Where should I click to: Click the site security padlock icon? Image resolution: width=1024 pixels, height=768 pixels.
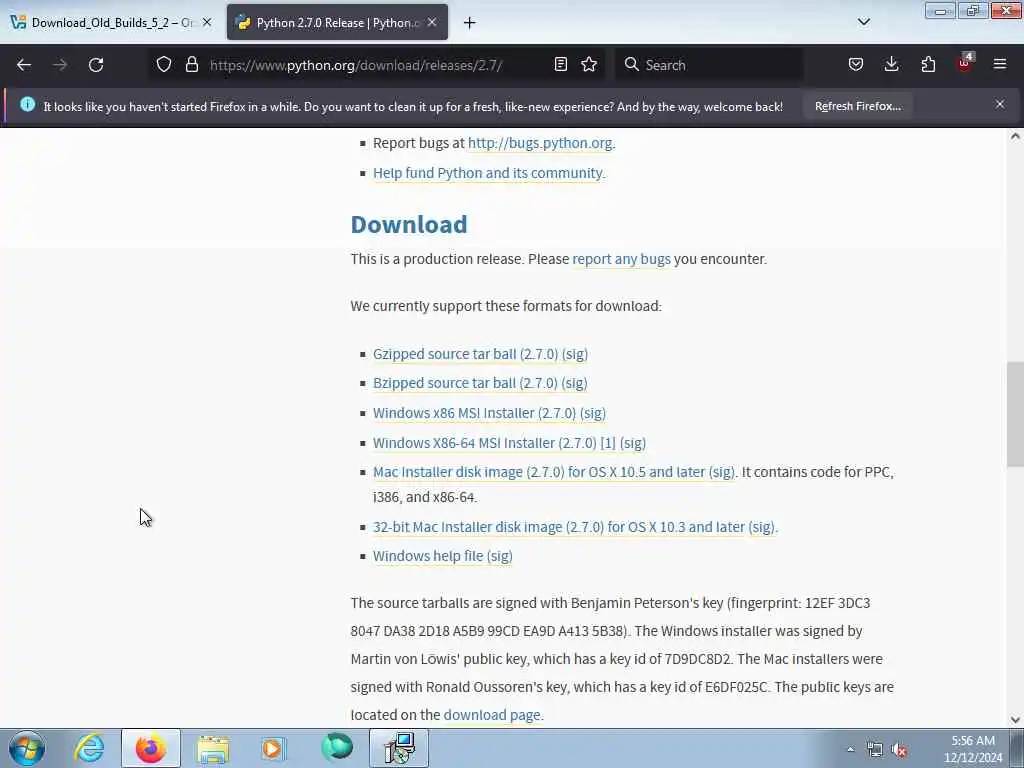tap(191, 65)
